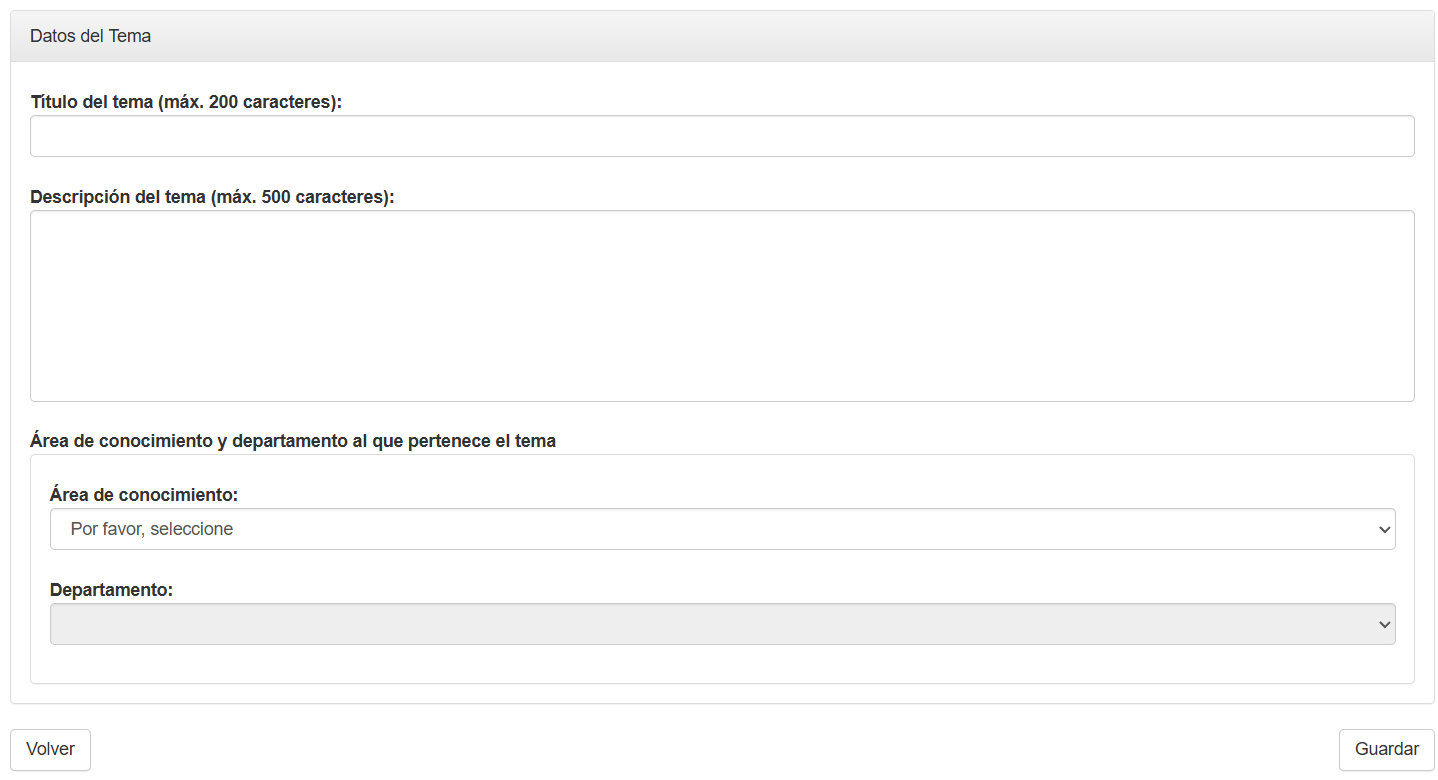Screen dimensions: 1438x780
Task: Click the "Datos del Tema" panel header
Action: (722, 36)
